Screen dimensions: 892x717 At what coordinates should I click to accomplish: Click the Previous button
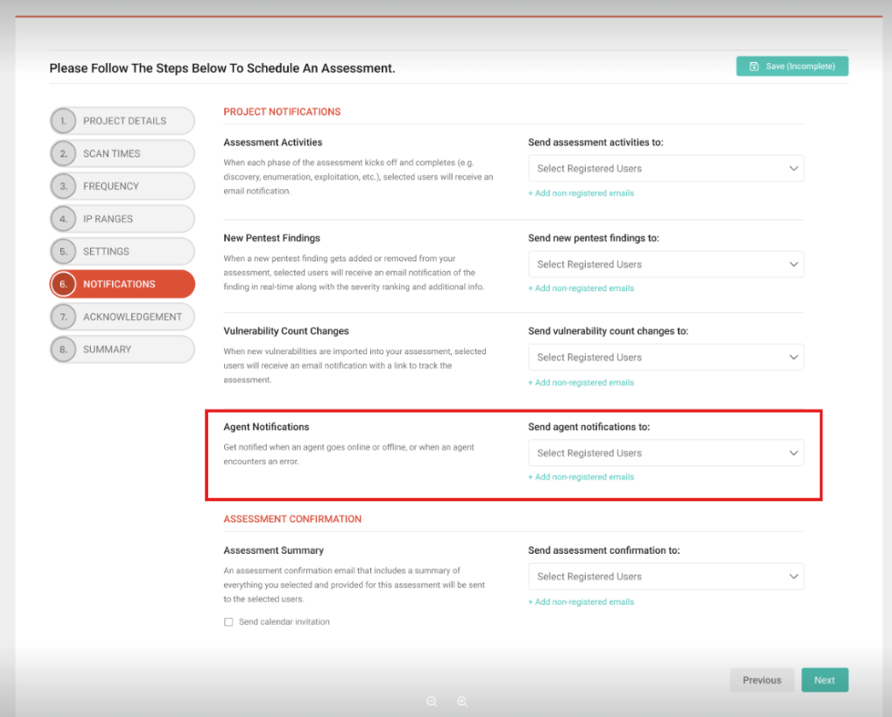point(762,680)
